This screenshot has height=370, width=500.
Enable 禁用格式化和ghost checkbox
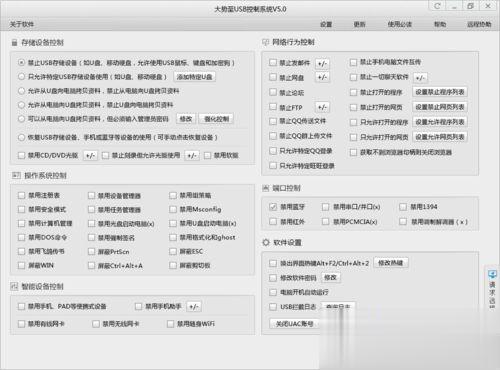tap(173, 237)
